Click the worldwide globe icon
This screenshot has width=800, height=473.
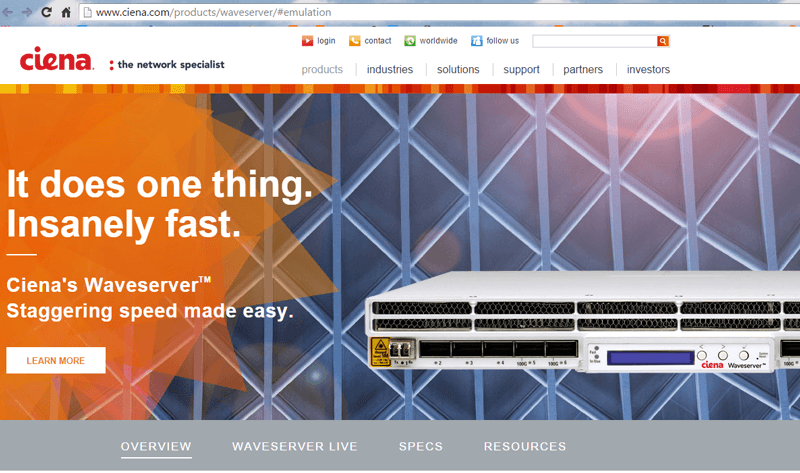click(x=410, y=41)
